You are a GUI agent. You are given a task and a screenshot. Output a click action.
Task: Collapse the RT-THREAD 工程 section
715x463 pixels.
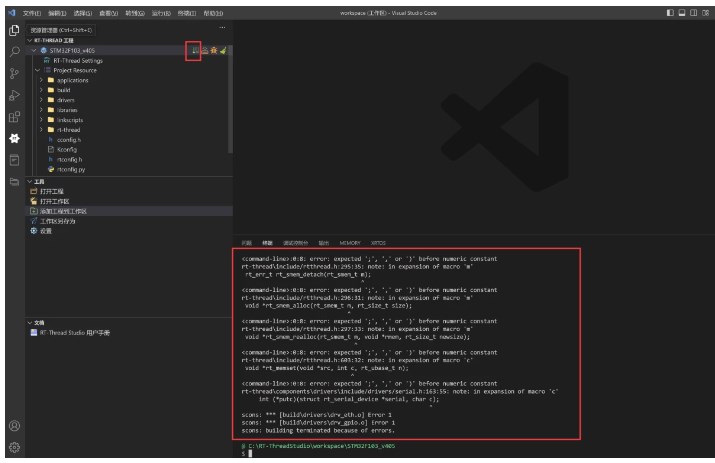(30, 40)
